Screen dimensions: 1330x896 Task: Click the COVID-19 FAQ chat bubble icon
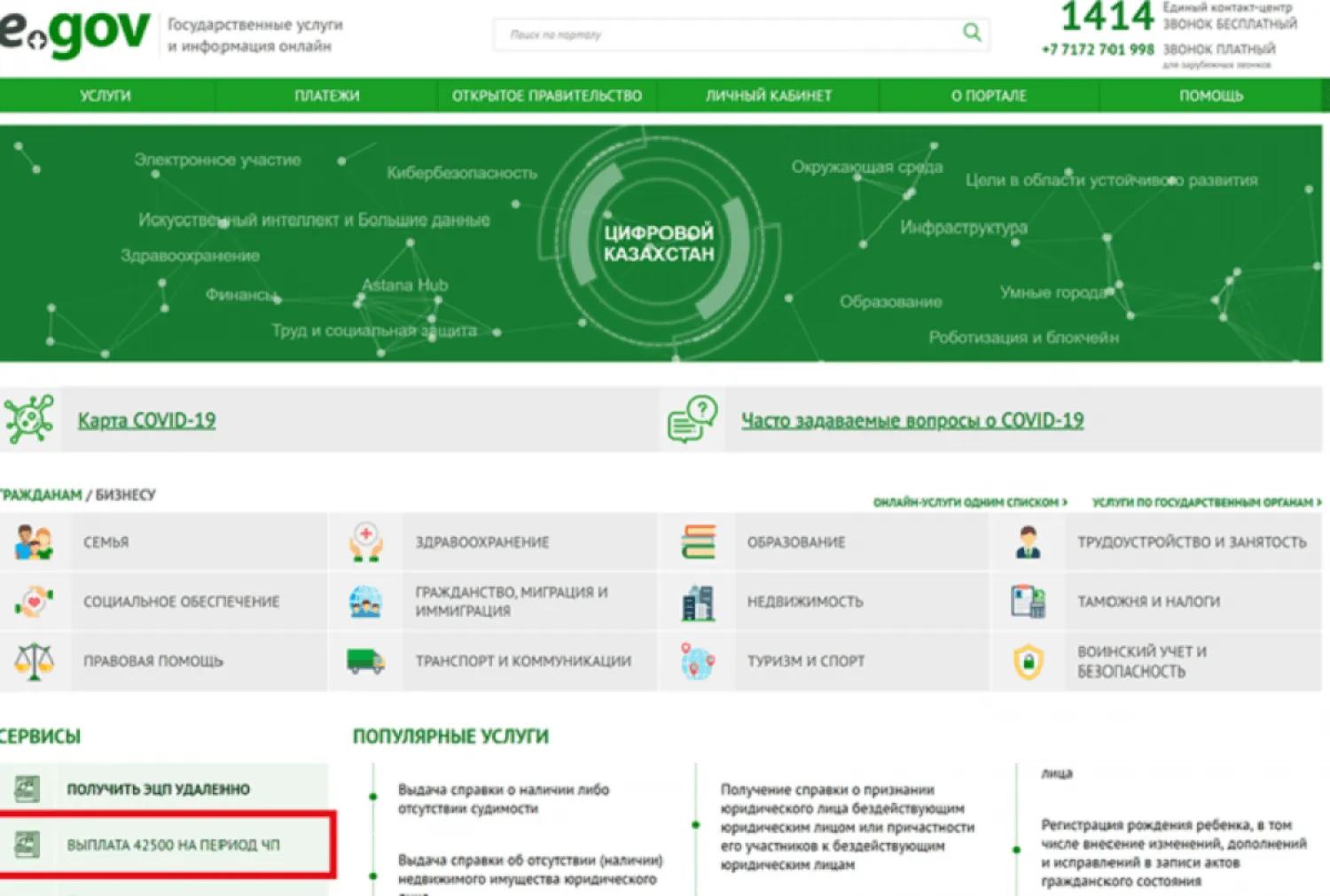[692, 419]
